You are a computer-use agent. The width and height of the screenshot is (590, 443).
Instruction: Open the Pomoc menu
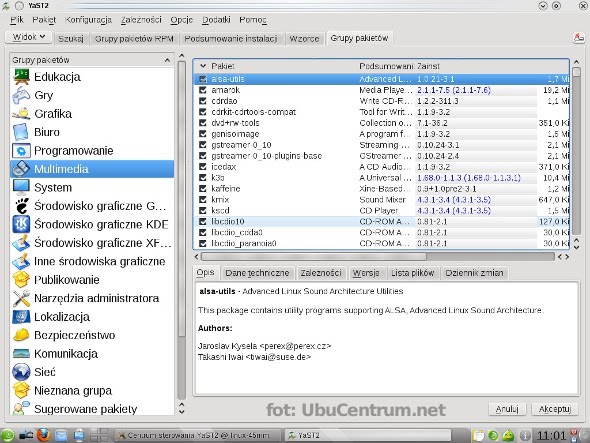(x=253, y=20)
